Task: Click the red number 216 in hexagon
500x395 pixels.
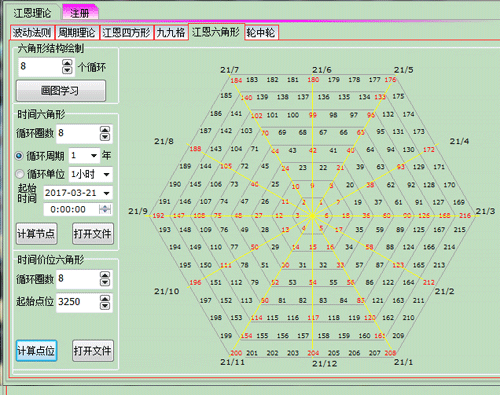Action: point(465,216)
